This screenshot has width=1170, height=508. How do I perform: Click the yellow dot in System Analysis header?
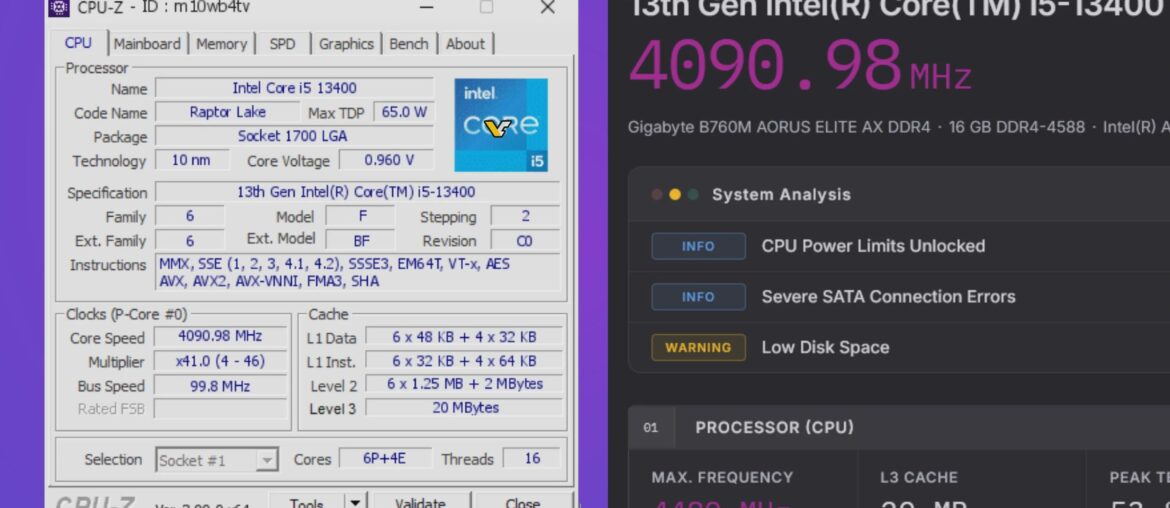point(675,195)
